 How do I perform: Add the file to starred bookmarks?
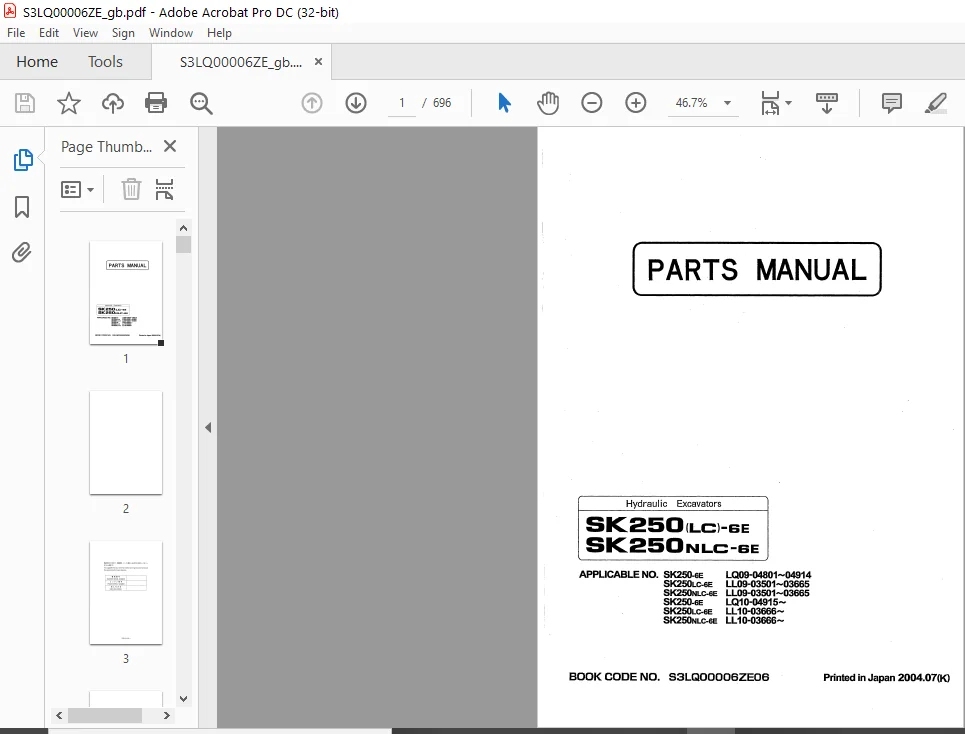click(x=68, y=103)
